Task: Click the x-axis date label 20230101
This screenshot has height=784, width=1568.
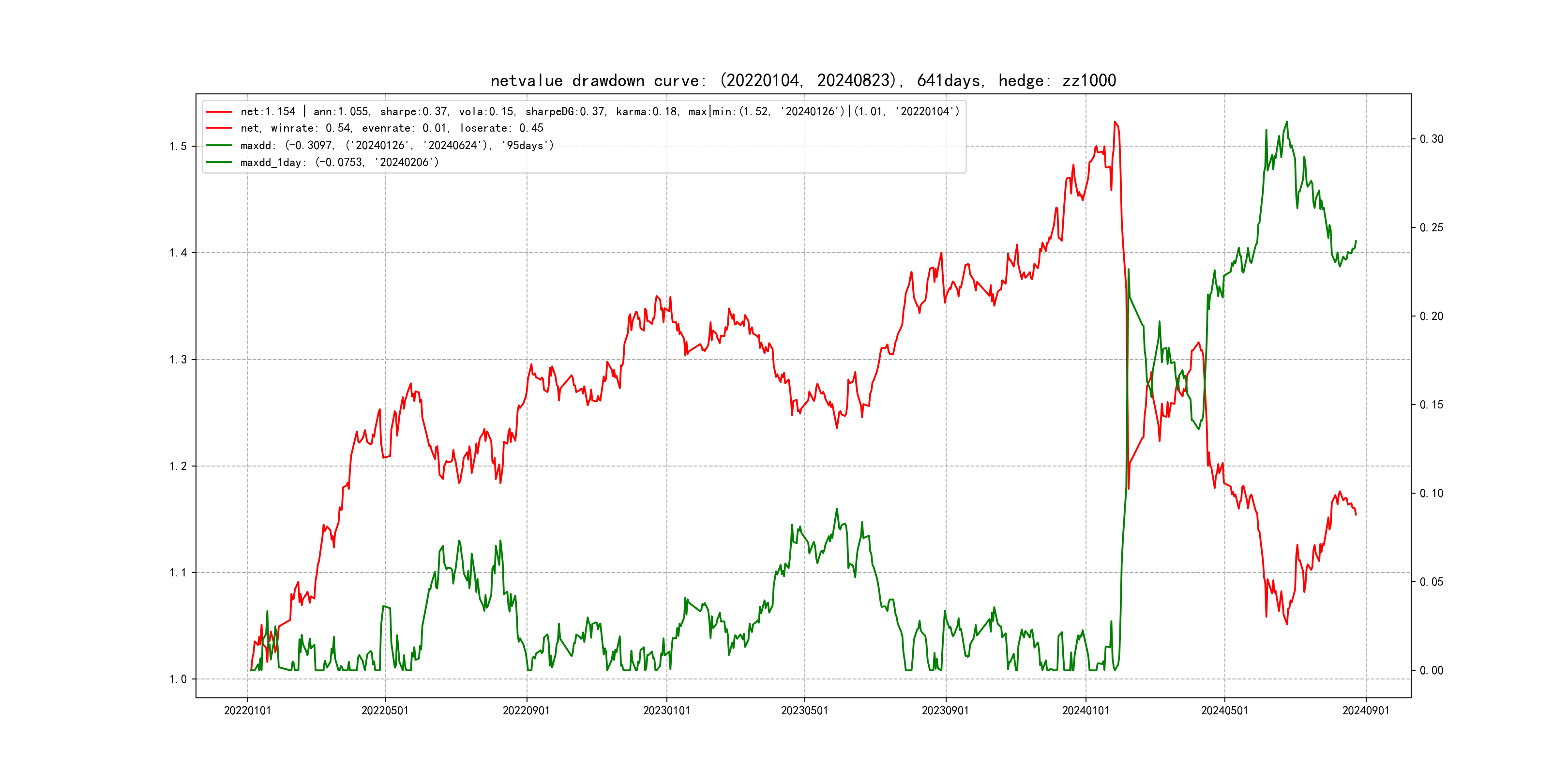Action: (666, 711)
